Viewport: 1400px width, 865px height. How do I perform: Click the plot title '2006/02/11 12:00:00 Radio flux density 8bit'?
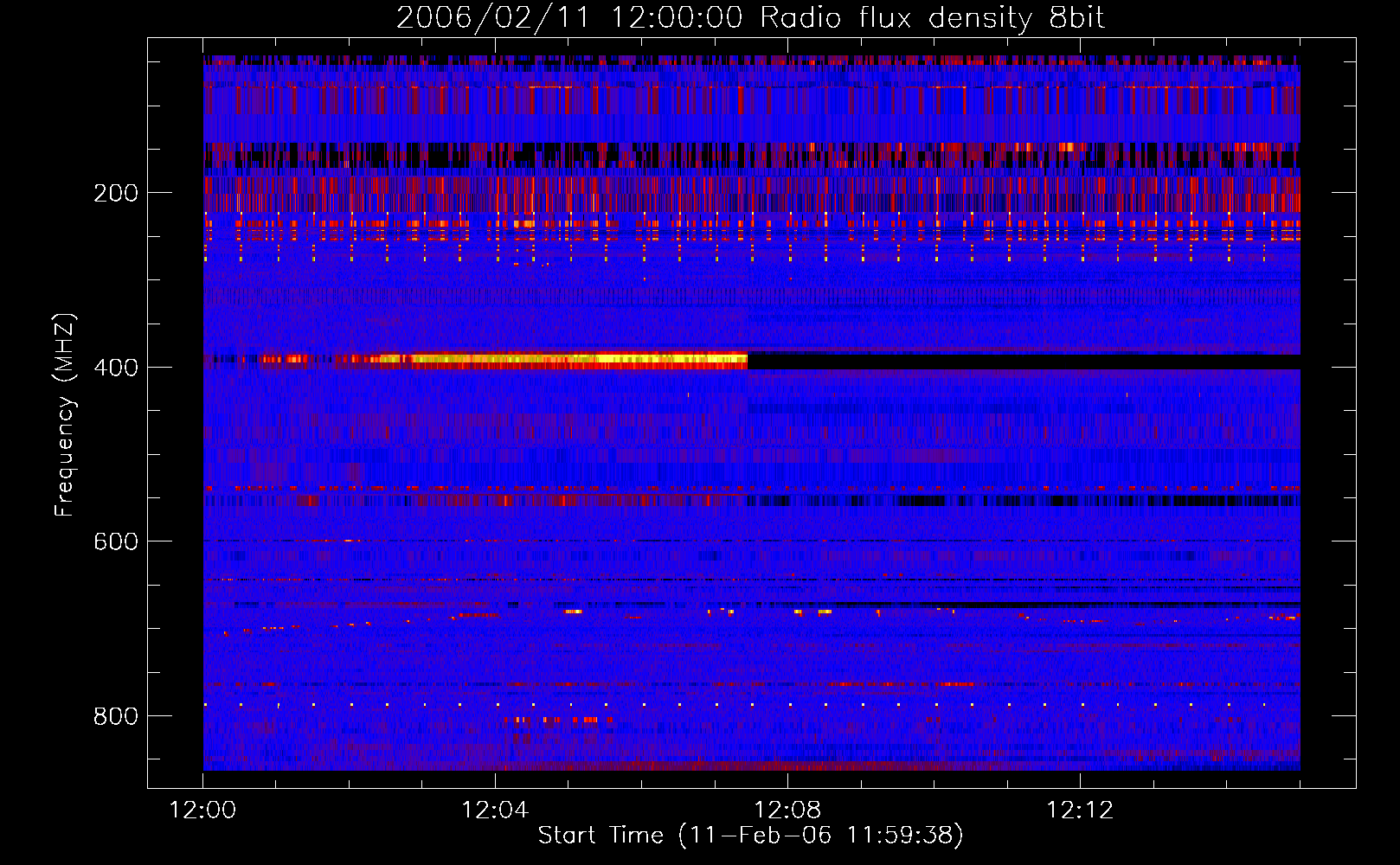point(750,18)
